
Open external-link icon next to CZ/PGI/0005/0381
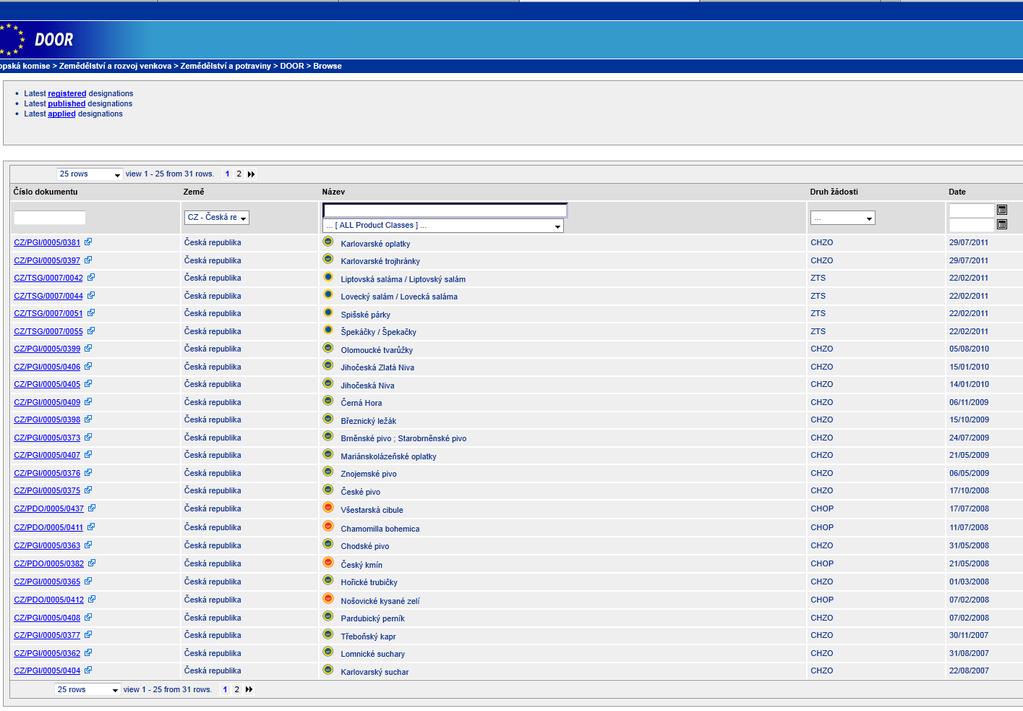click(x=88, y=242)
